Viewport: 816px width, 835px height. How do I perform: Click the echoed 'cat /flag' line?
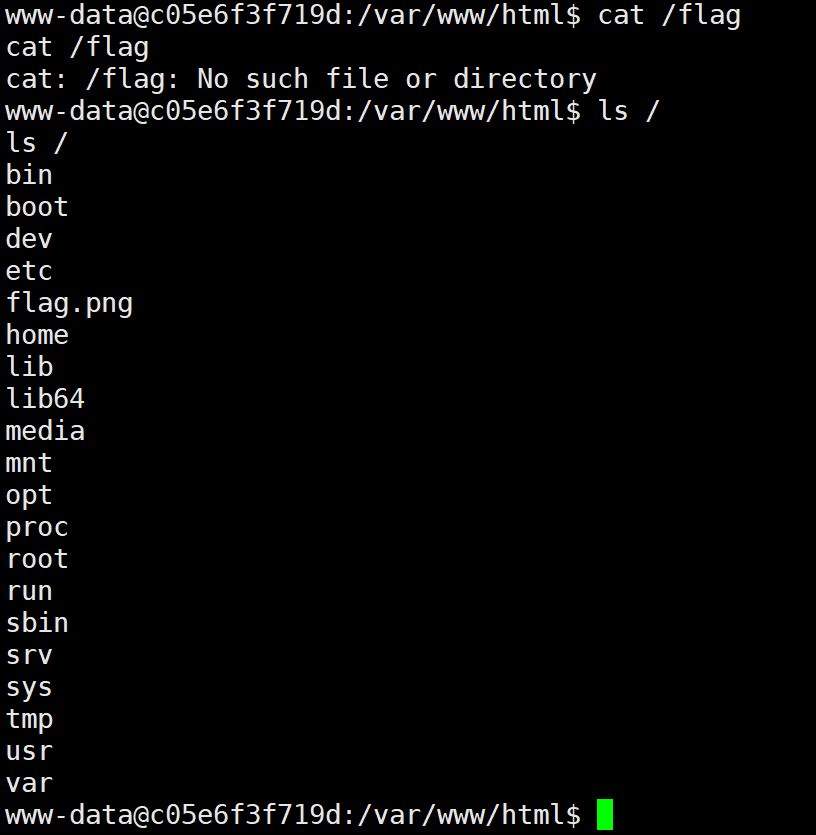77,48
